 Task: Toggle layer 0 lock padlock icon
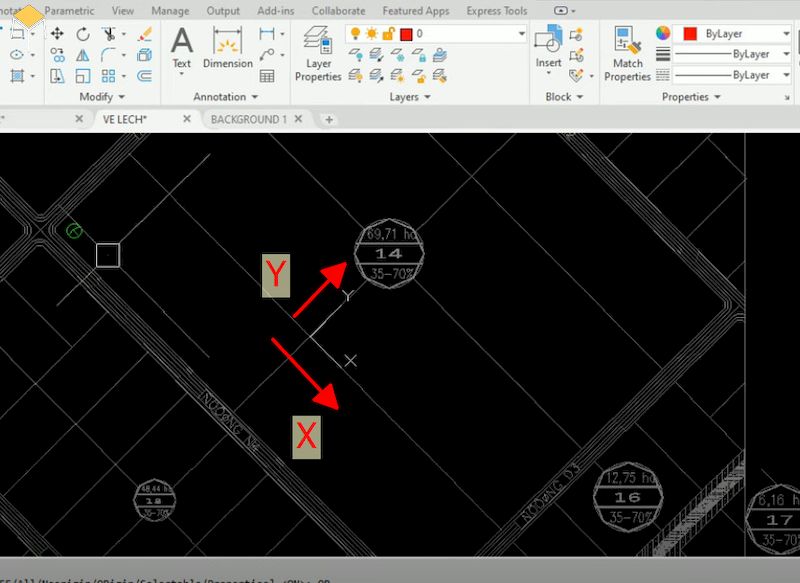click(389, 34)
